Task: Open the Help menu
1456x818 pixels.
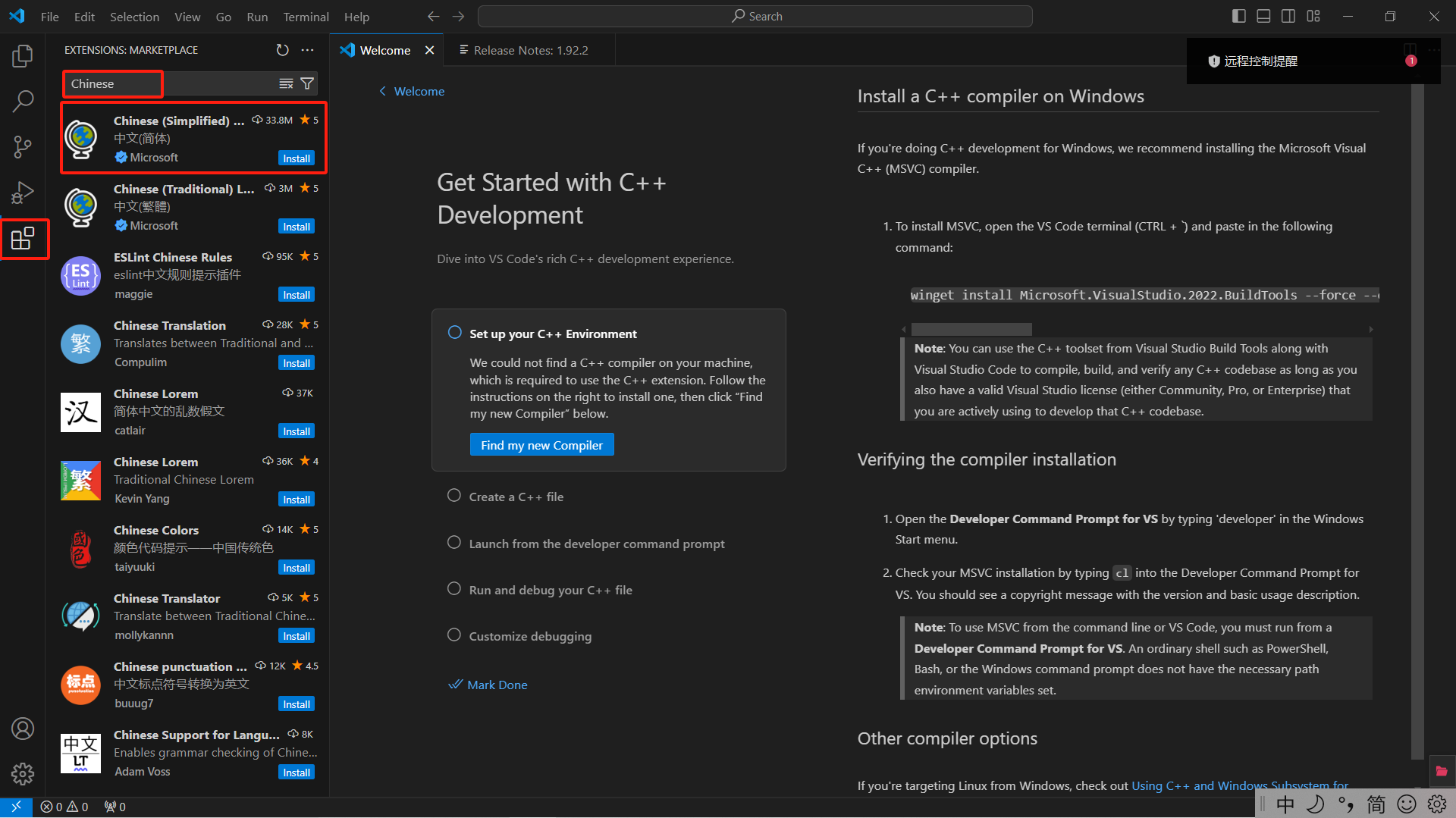Action: (356, 17)
